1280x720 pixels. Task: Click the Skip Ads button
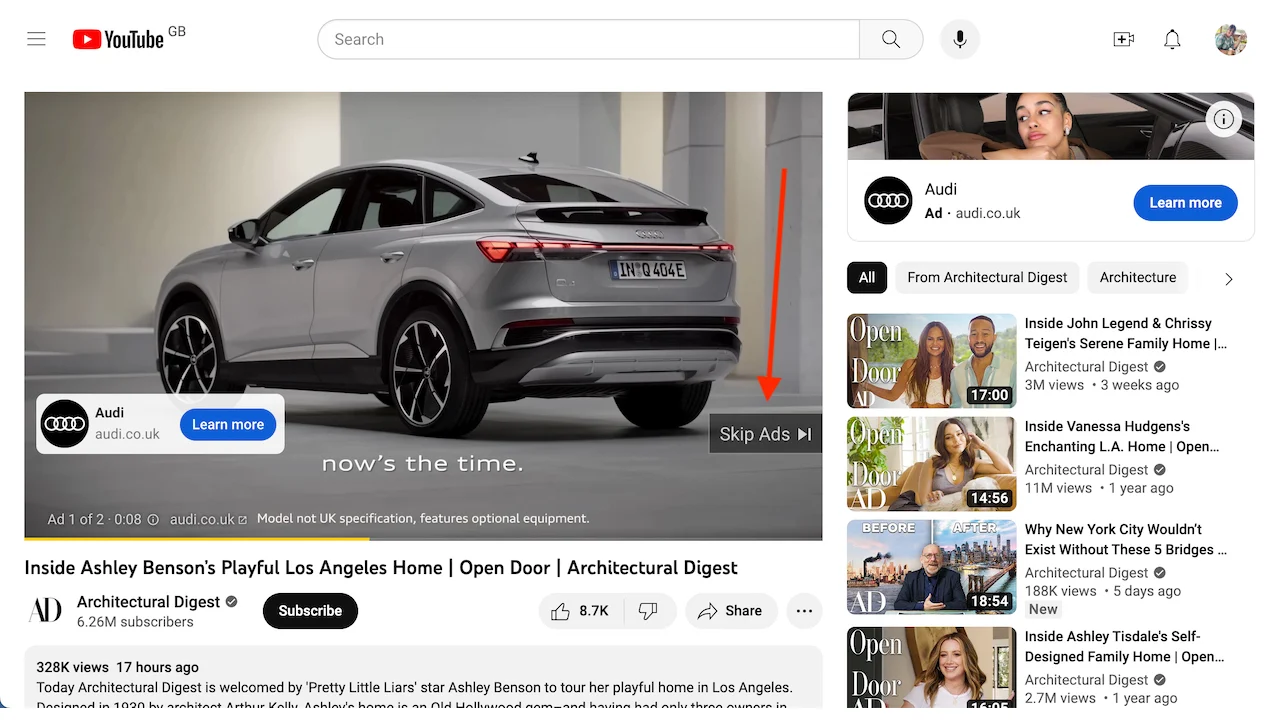[765, 434]
